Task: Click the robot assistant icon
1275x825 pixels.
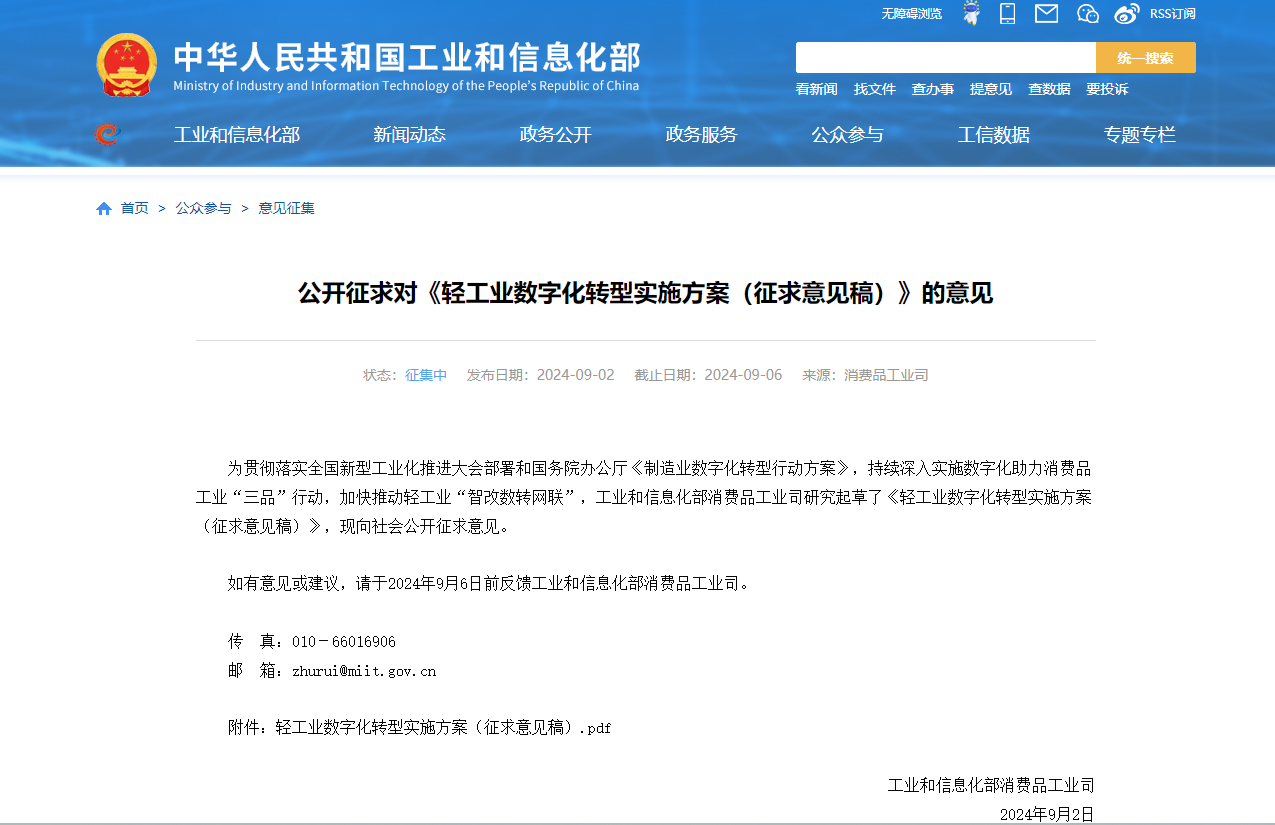Action: (x=971, y=13)
